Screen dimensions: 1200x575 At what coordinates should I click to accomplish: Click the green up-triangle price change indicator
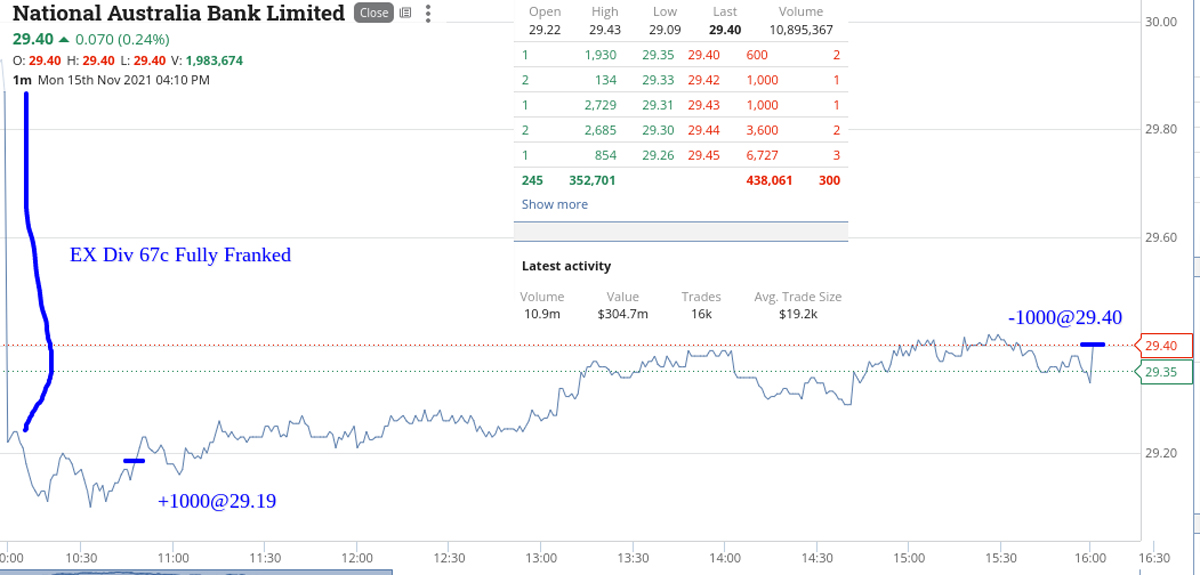(64, 40)
